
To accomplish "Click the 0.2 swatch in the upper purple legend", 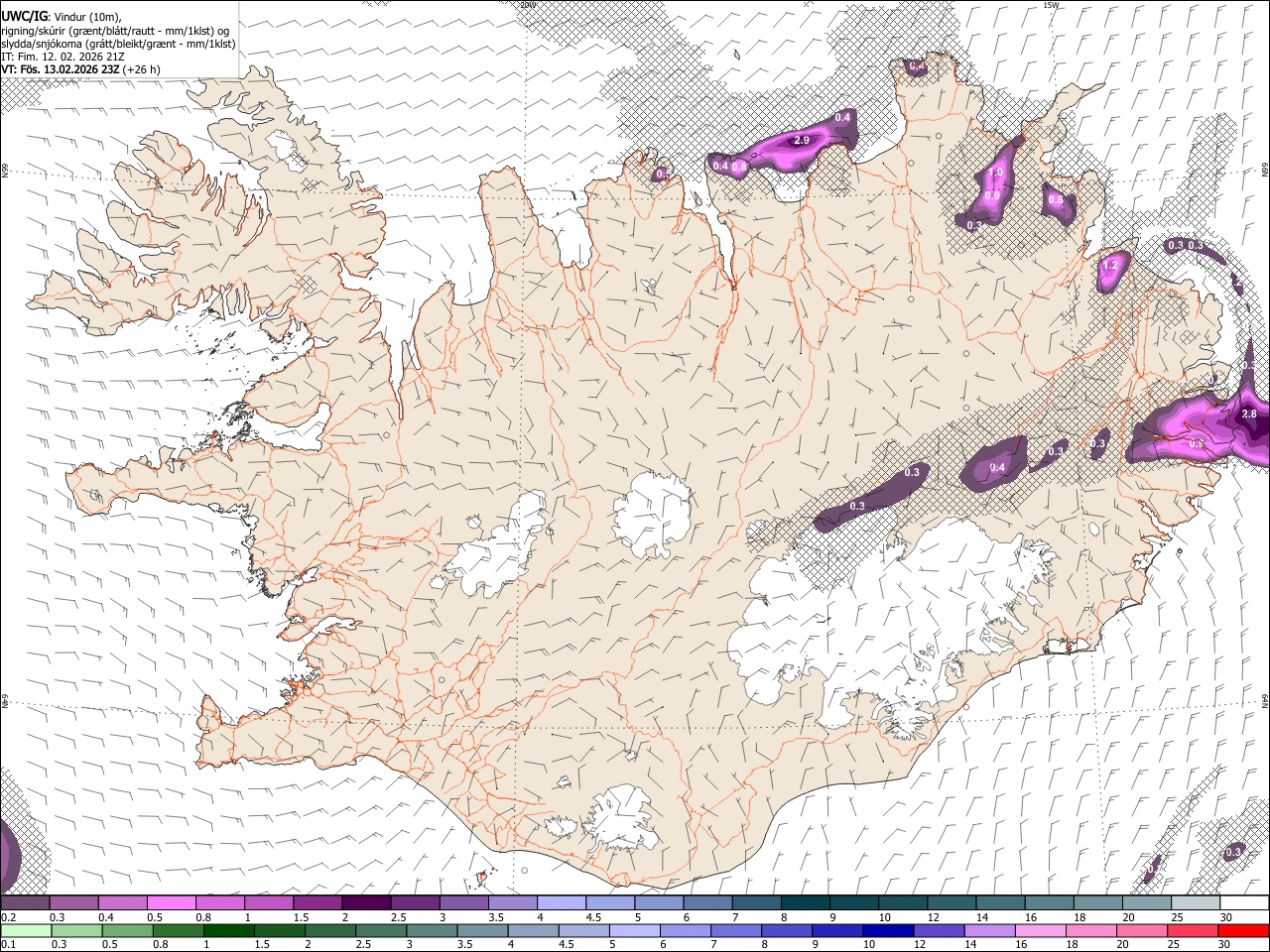I will coord(25,903).
